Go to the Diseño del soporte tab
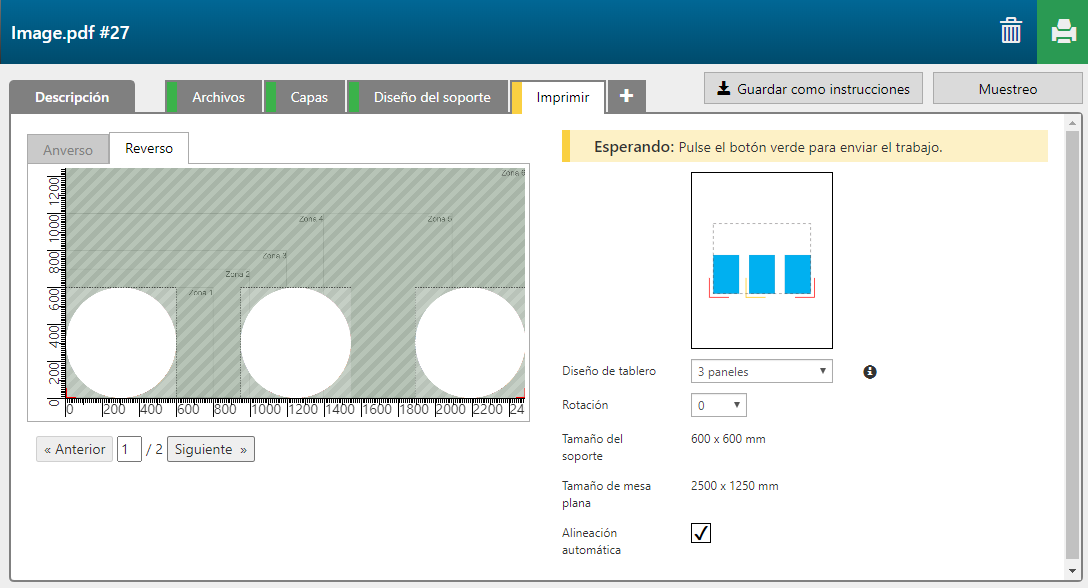Image resolution: width=1088 pixels, height=588 pixels. [432, 97]
